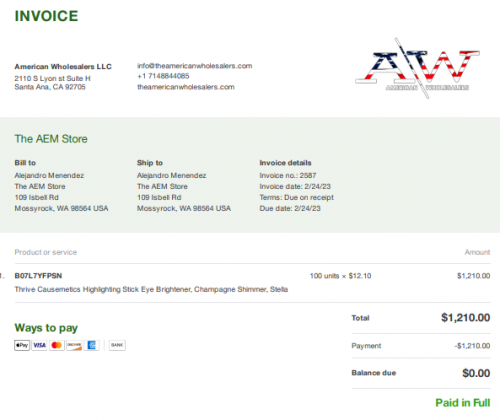Image resolution: width=500 pixels, height=420 pixels.
Task: Click the Visa card icon
Action: (x=39, y=345)
